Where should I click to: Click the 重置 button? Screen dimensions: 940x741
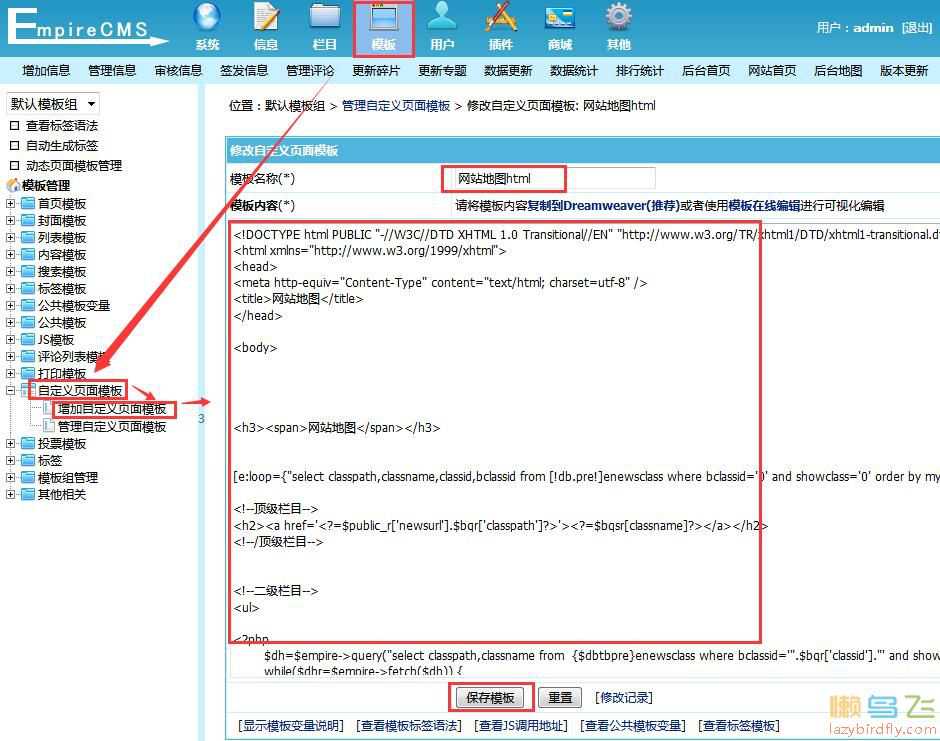click(561, 698)
